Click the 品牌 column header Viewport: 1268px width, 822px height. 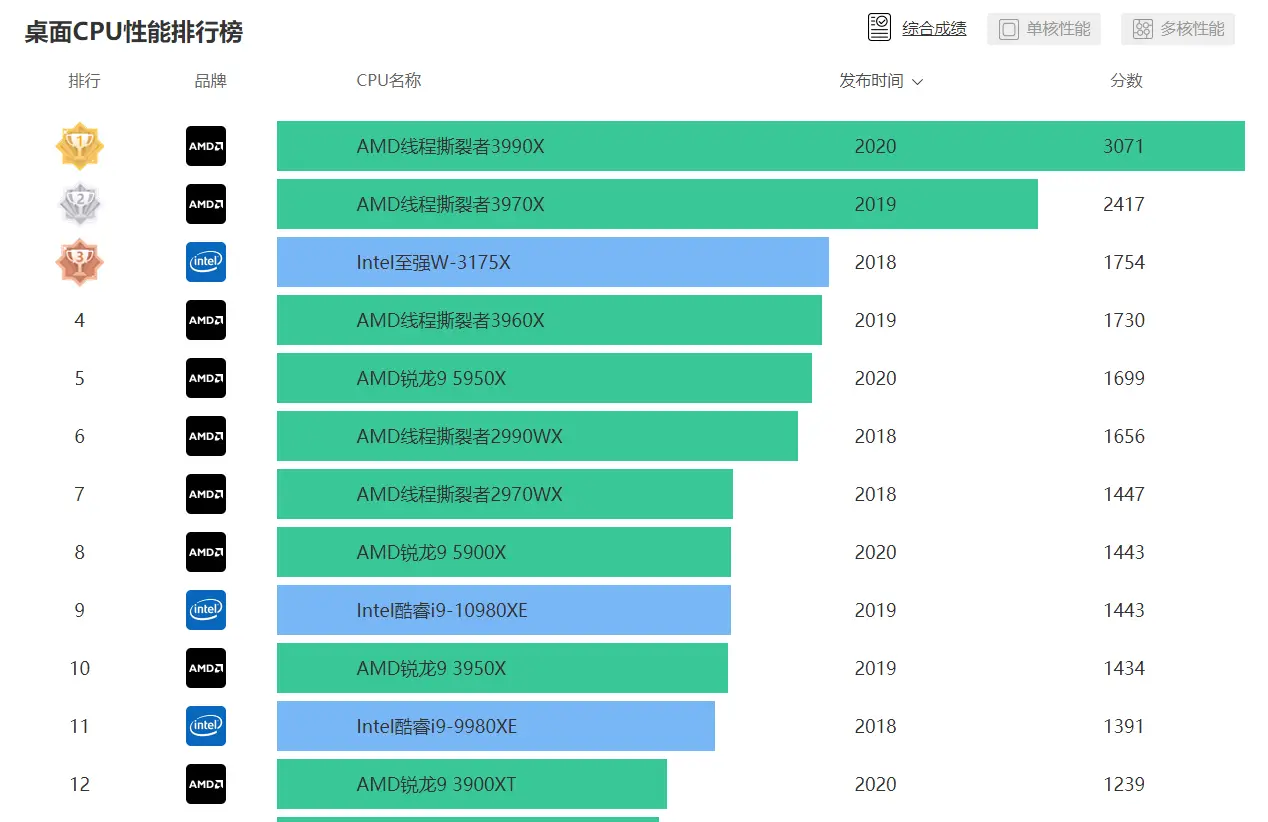pos(210,81)
